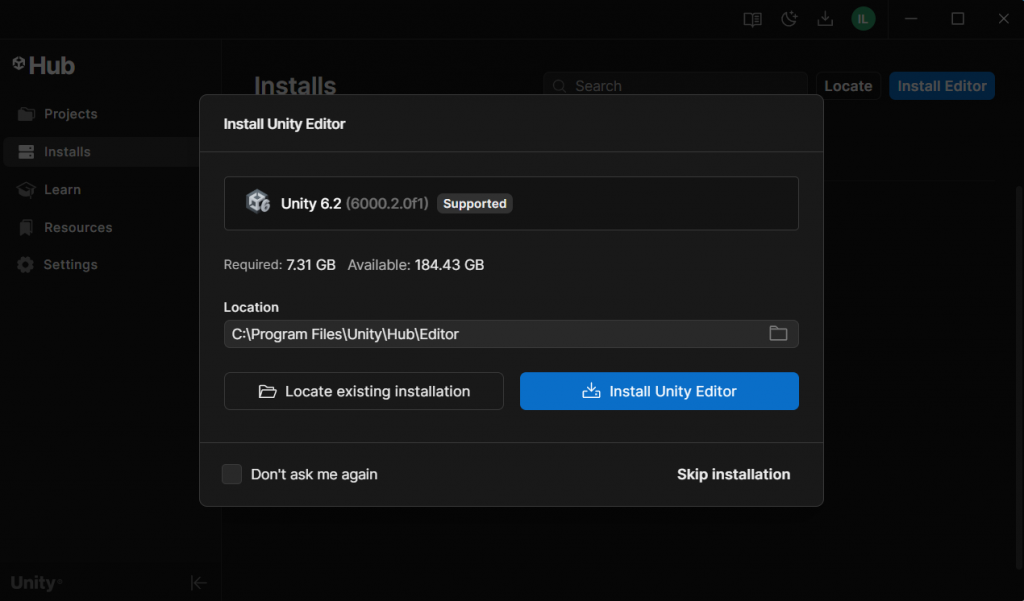Click the Learn graduation cap icon
This screenshot has width=1024, height=601.
coord(26,189)
